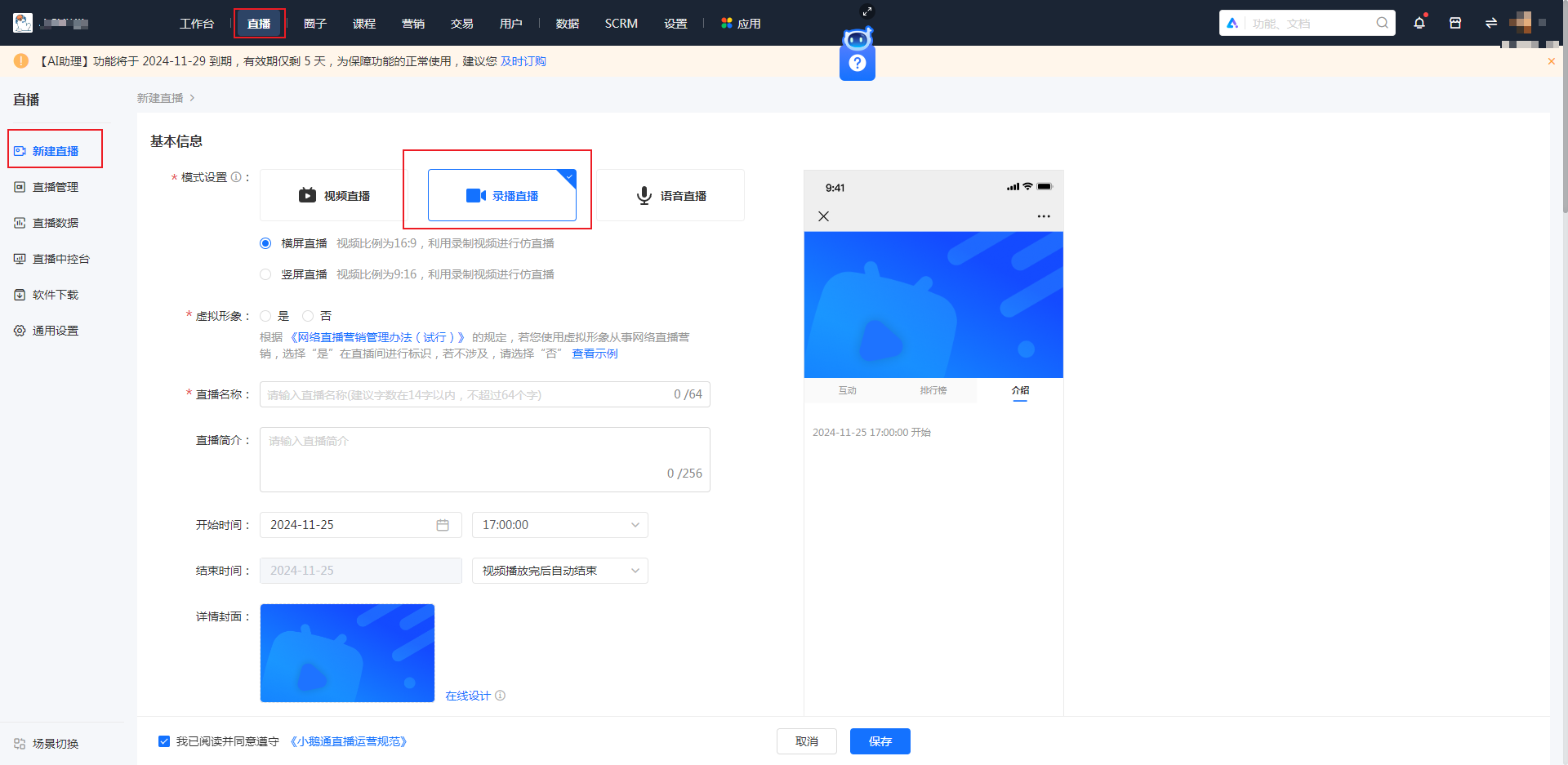Open notifications via the bell icon
Viewport: 1568px width, 765px height.
click(x=1419, y=23)
